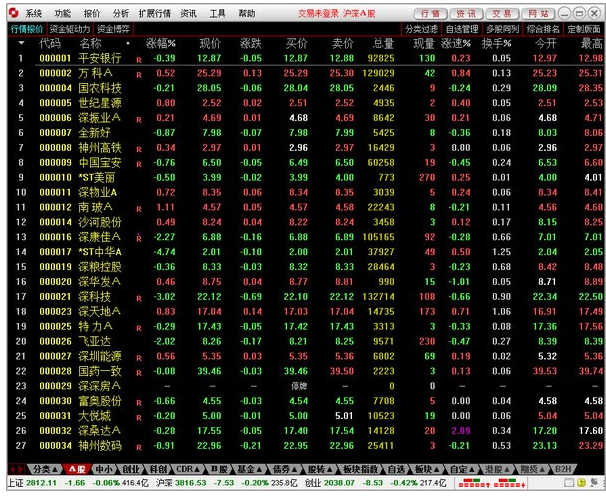Click the 创业 index value 2038.07
606x499 pixels.
point(339,483)
